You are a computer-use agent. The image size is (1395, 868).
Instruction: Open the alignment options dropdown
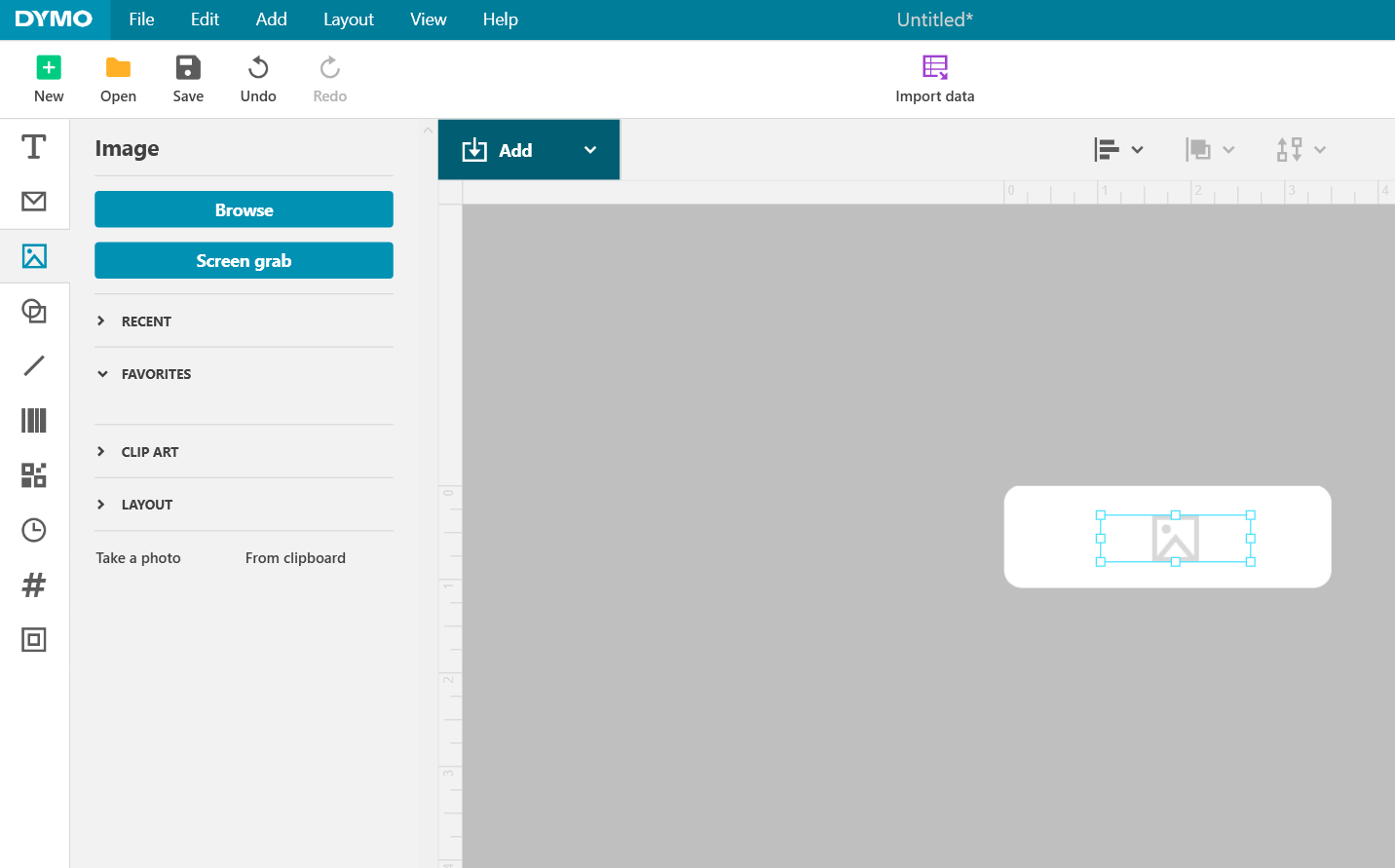click(x=1118, y=149)
